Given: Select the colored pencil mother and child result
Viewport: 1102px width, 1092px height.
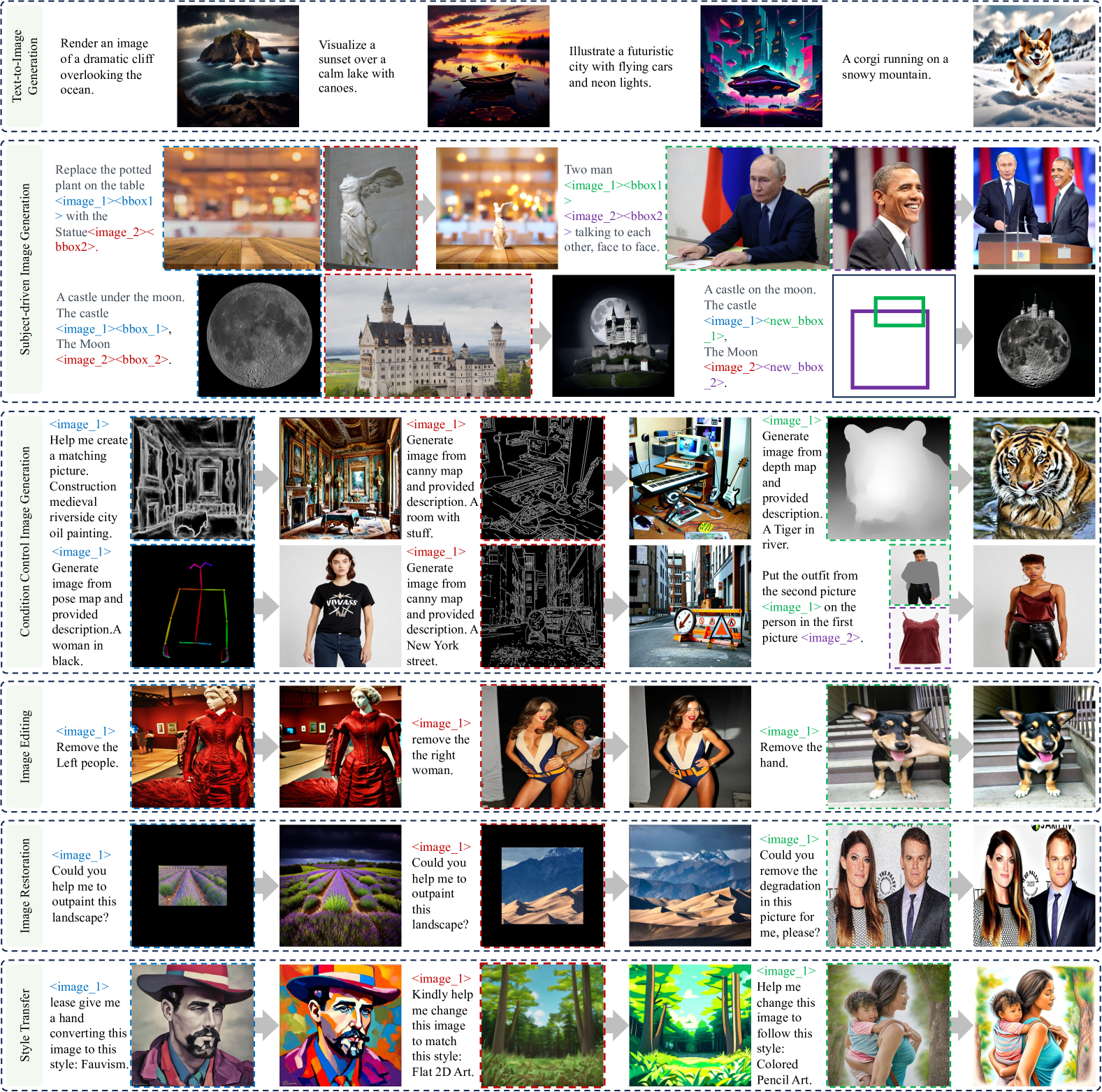Looking at the screenshot, I should [1034, 1026].
